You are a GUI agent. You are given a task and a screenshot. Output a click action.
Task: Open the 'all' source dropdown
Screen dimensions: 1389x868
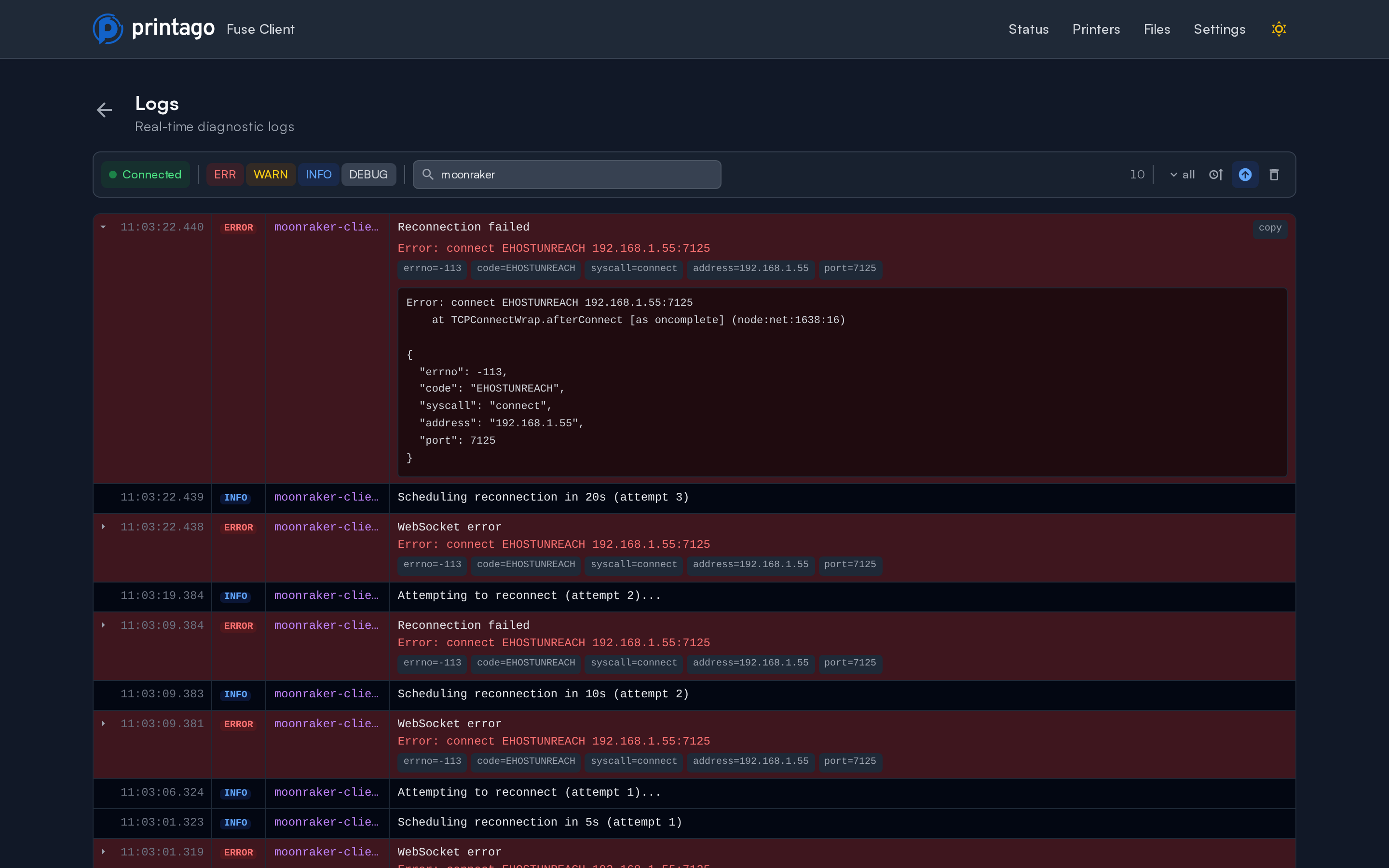[1183, 175]
